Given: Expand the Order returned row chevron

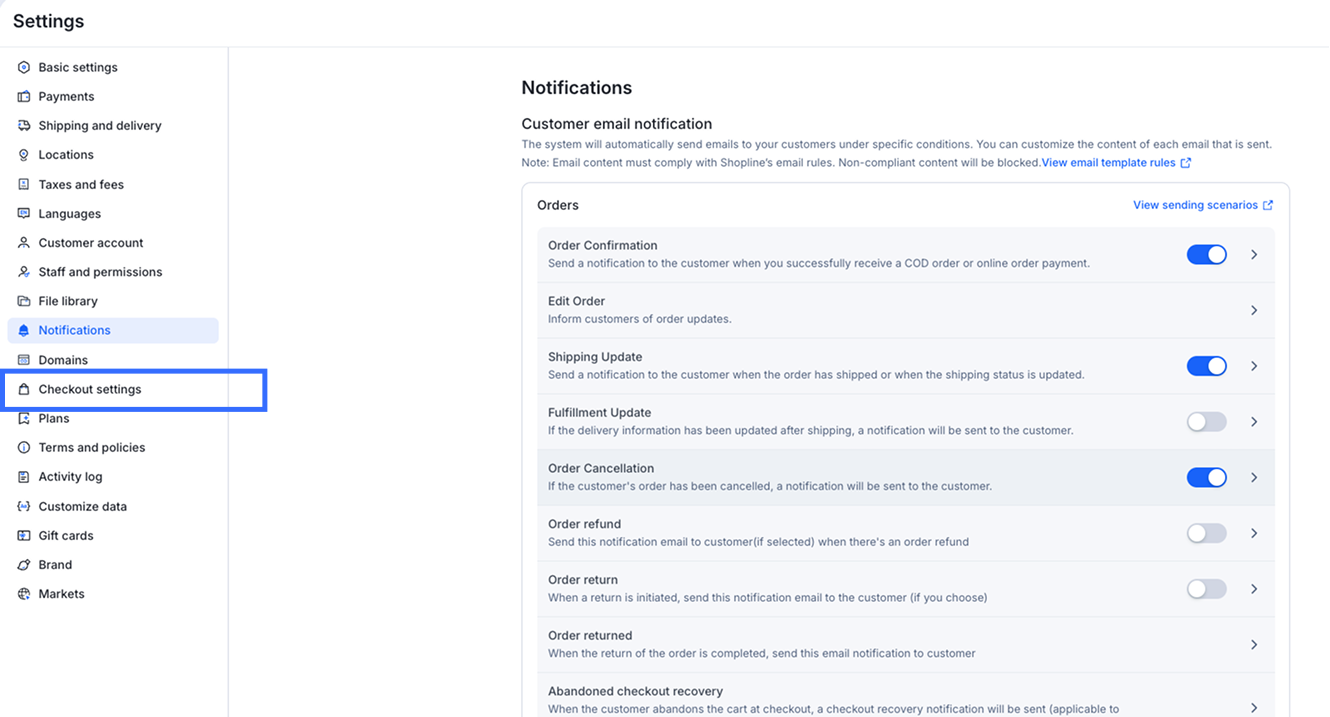Looking at the screenshot, I should (x=1254, y=645).
